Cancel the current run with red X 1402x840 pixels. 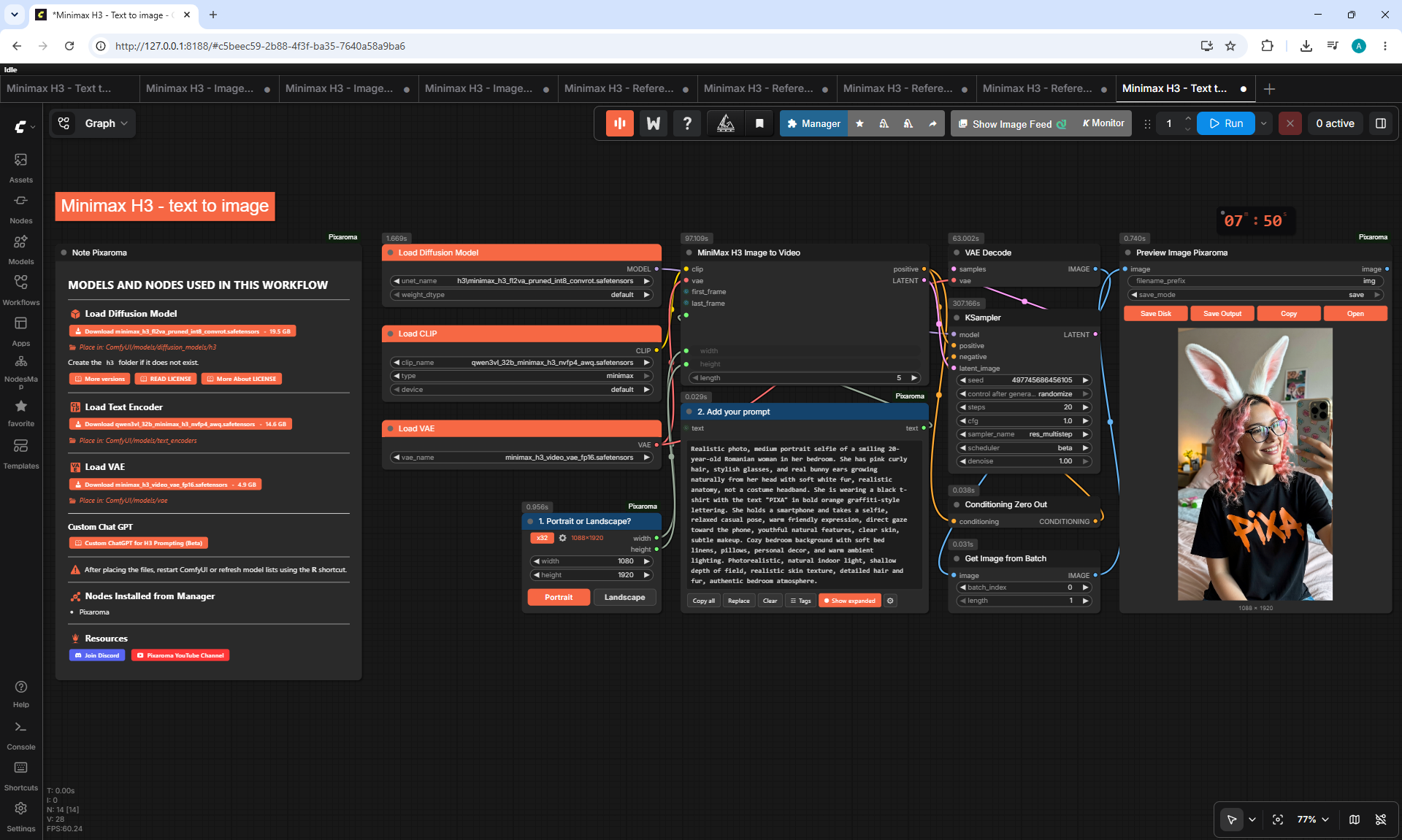point(1290,123)
